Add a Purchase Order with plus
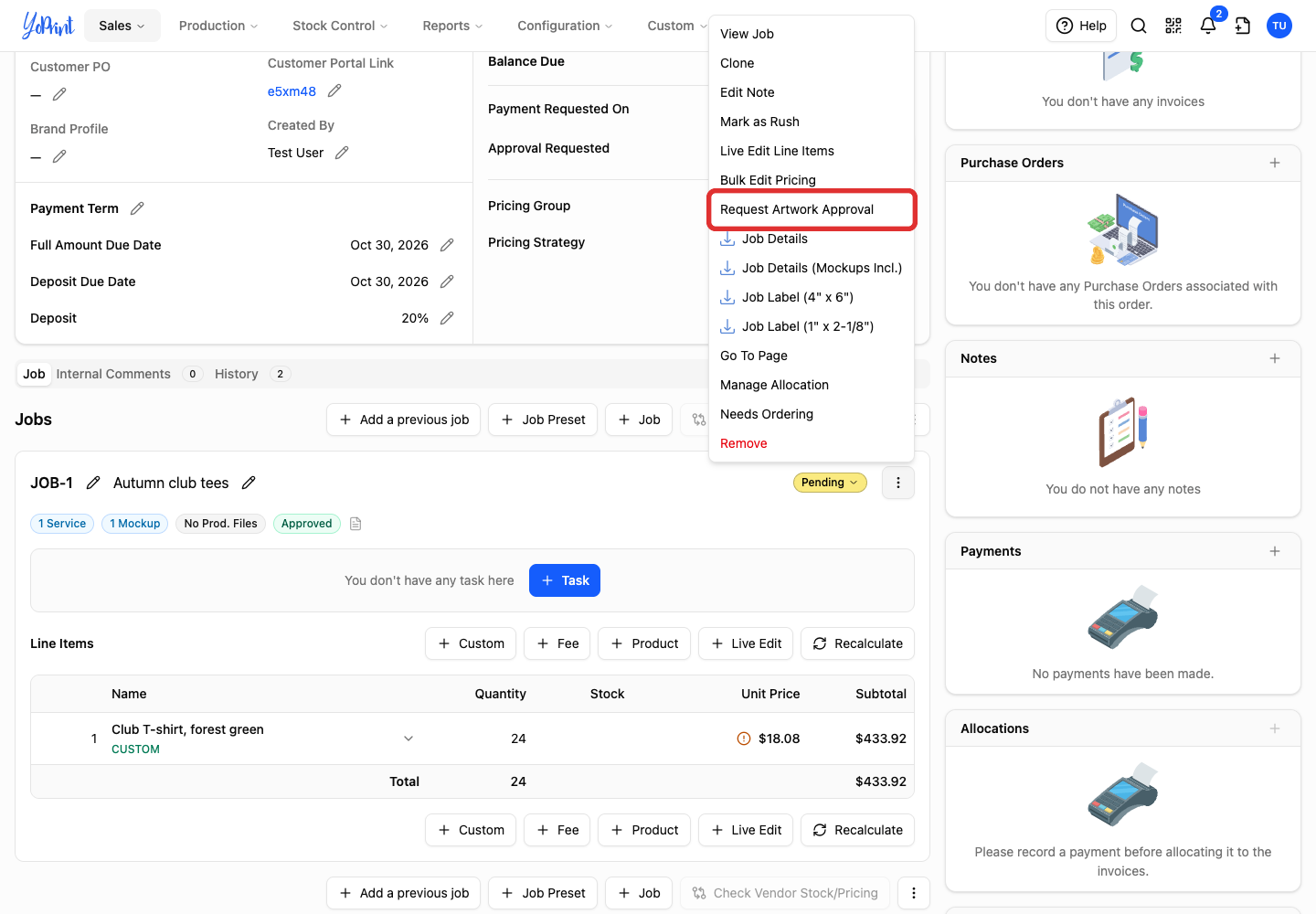Image resolution: width=1316 pixels, height=914 pixels. point(1275,163)
